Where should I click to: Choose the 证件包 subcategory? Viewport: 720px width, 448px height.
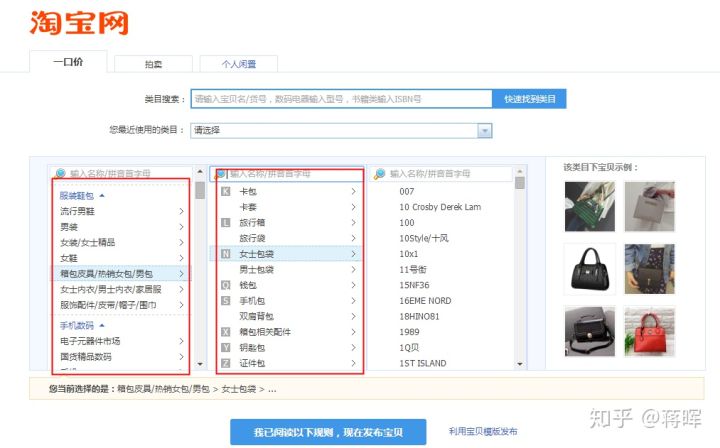point(287,363)
